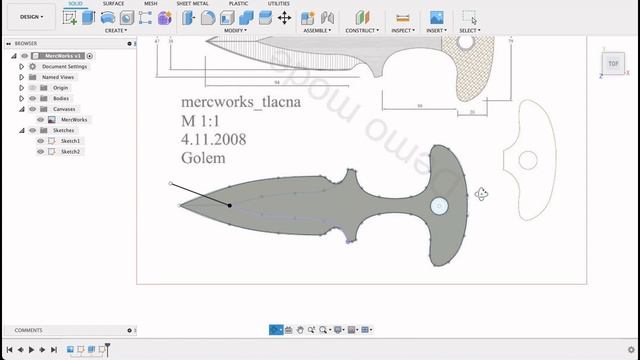Screen dimensions: 640x360
Task: Open the purple Create Form icon
Action: pyautogui.click(x=164, y=18)
